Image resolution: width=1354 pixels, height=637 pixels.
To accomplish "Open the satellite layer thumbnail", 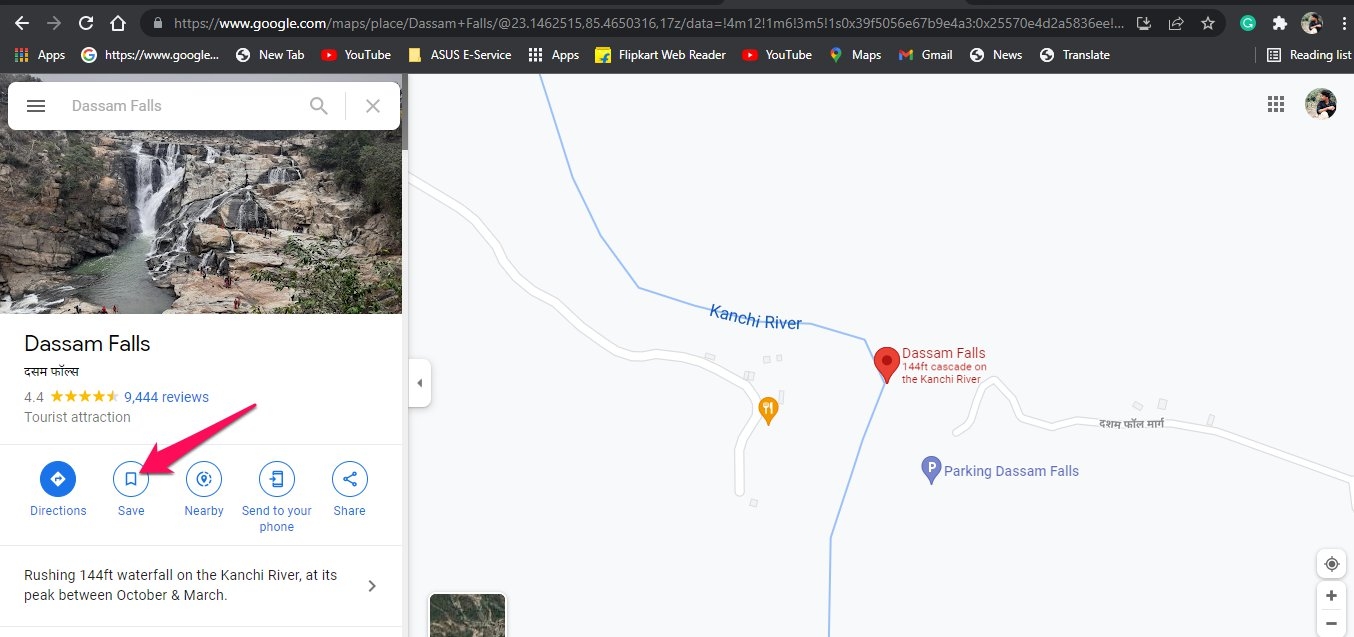I will coord(467,615).
